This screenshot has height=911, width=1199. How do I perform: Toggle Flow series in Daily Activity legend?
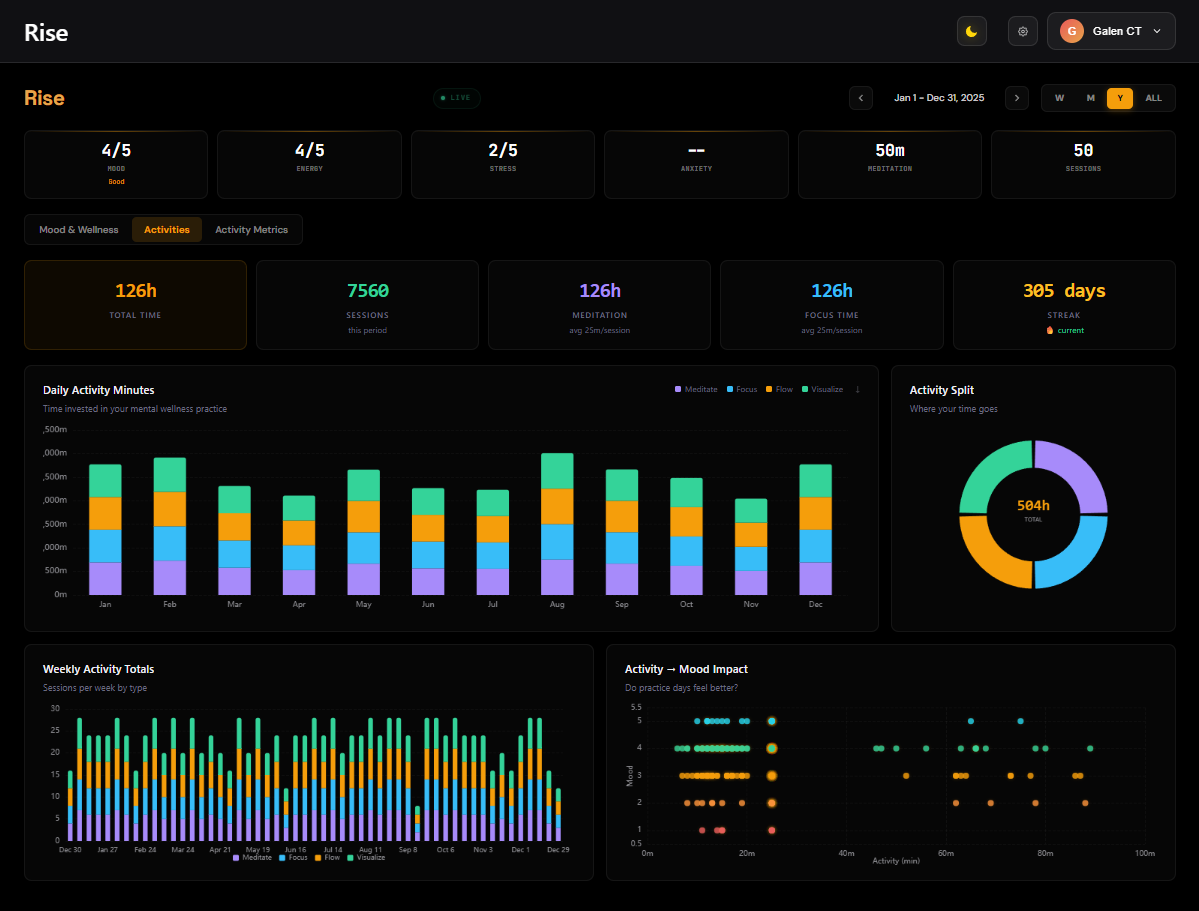click(x=779, y=389)
